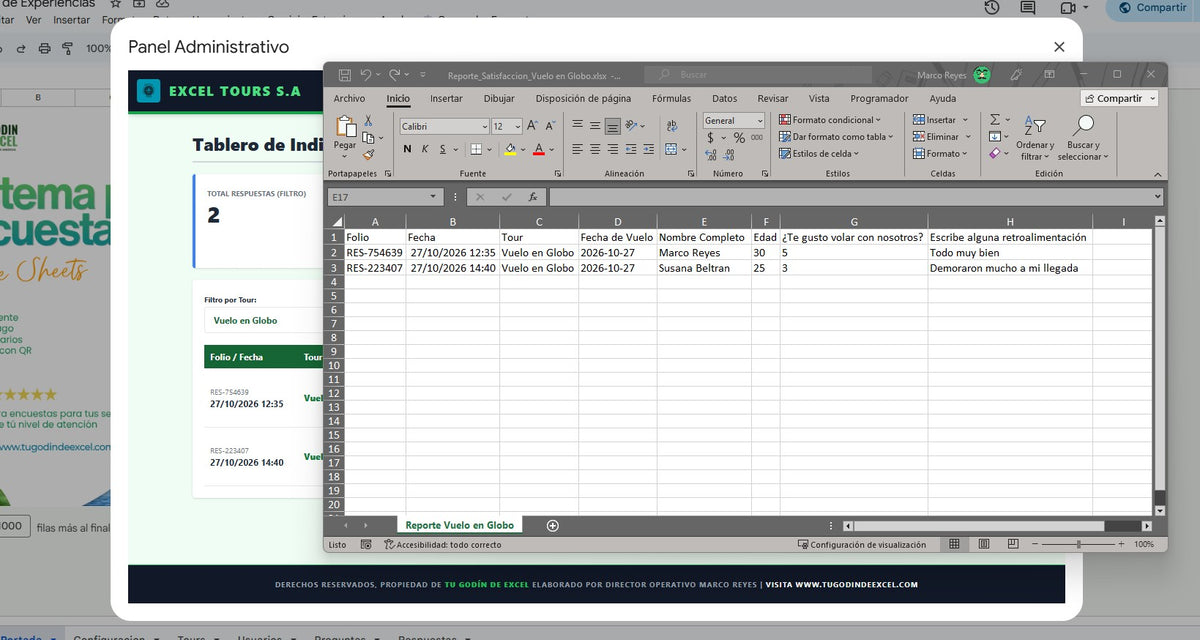The width and height of the screenshot is (1200, 640).
Task: Click the red font color swatch button
Action: 538,149
